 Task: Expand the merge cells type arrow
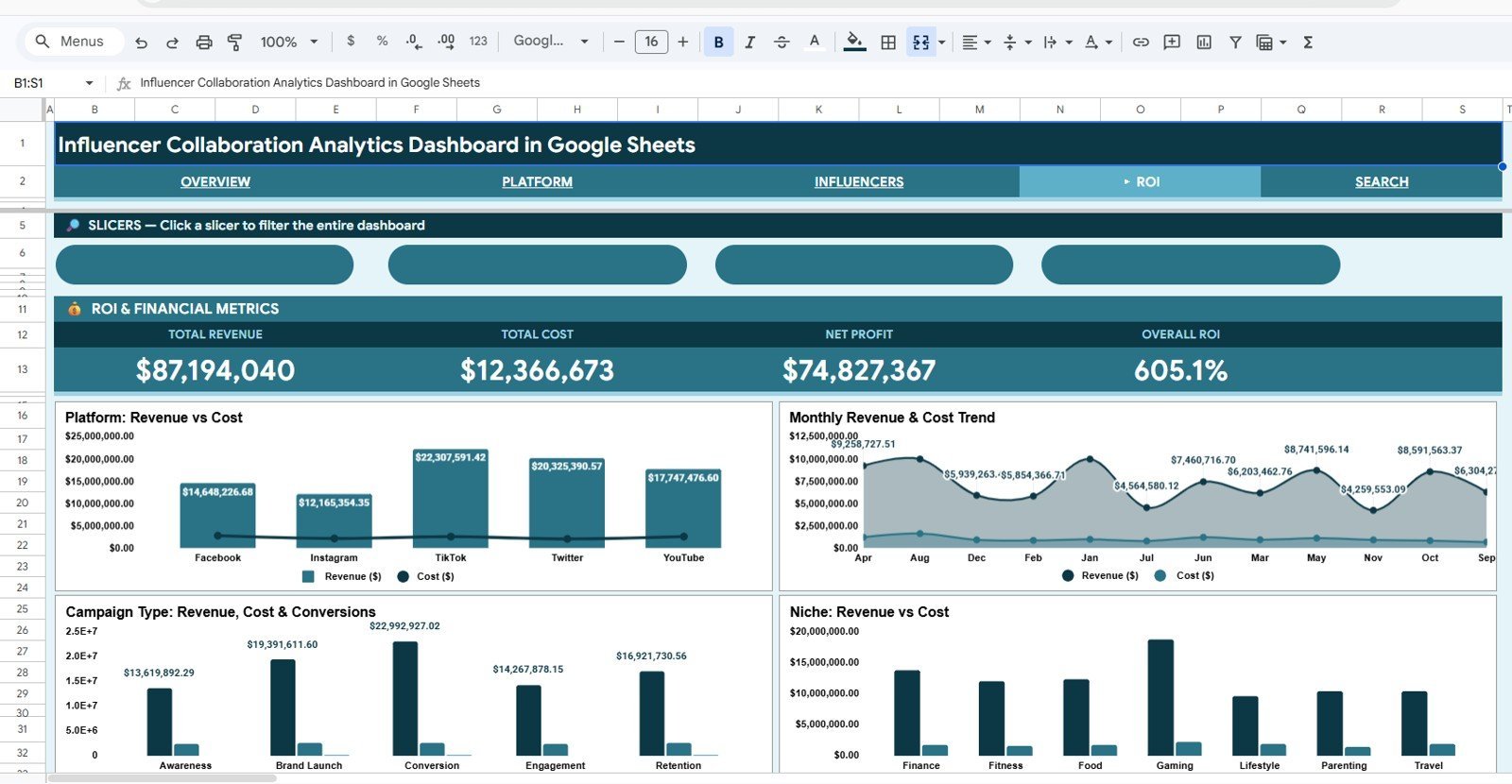(x=942, y=42)
